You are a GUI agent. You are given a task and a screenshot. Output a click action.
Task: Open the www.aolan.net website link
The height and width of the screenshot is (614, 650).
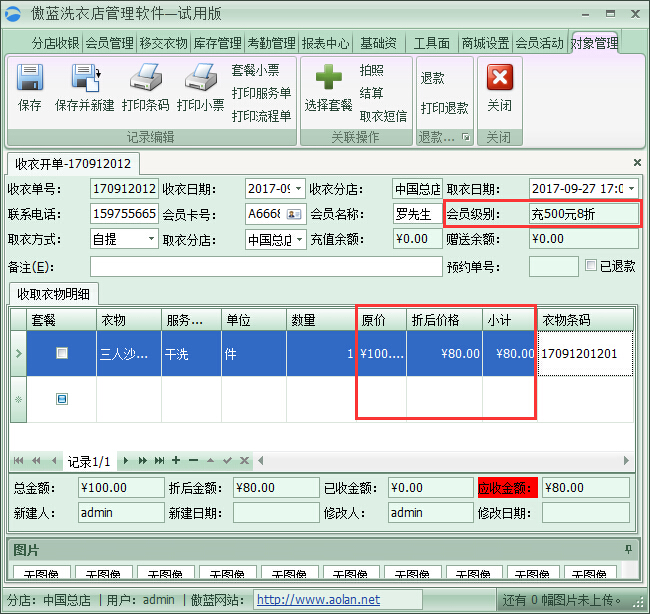click(x=318, y=600)
